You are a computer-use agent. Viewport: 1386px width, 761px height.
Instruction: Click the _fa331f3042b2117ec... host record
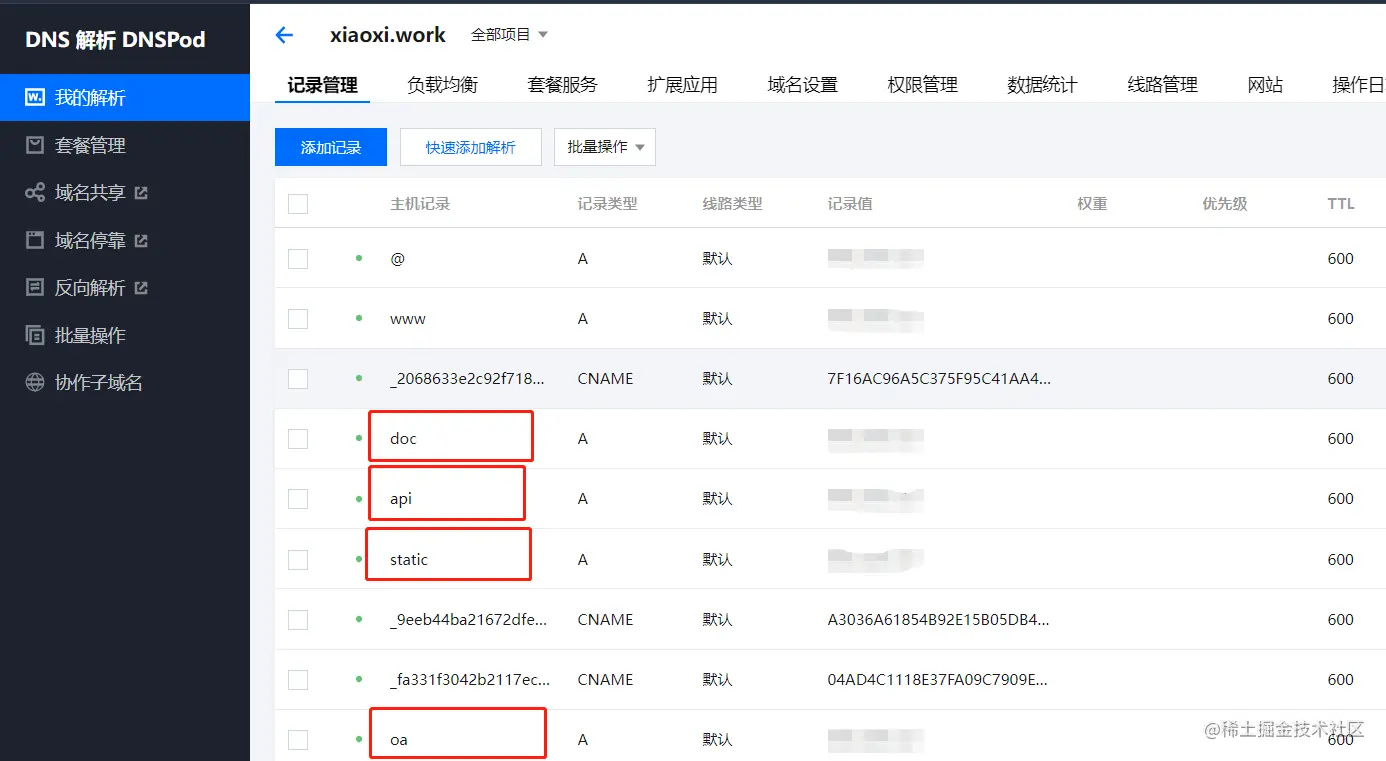tap(470, 679)
